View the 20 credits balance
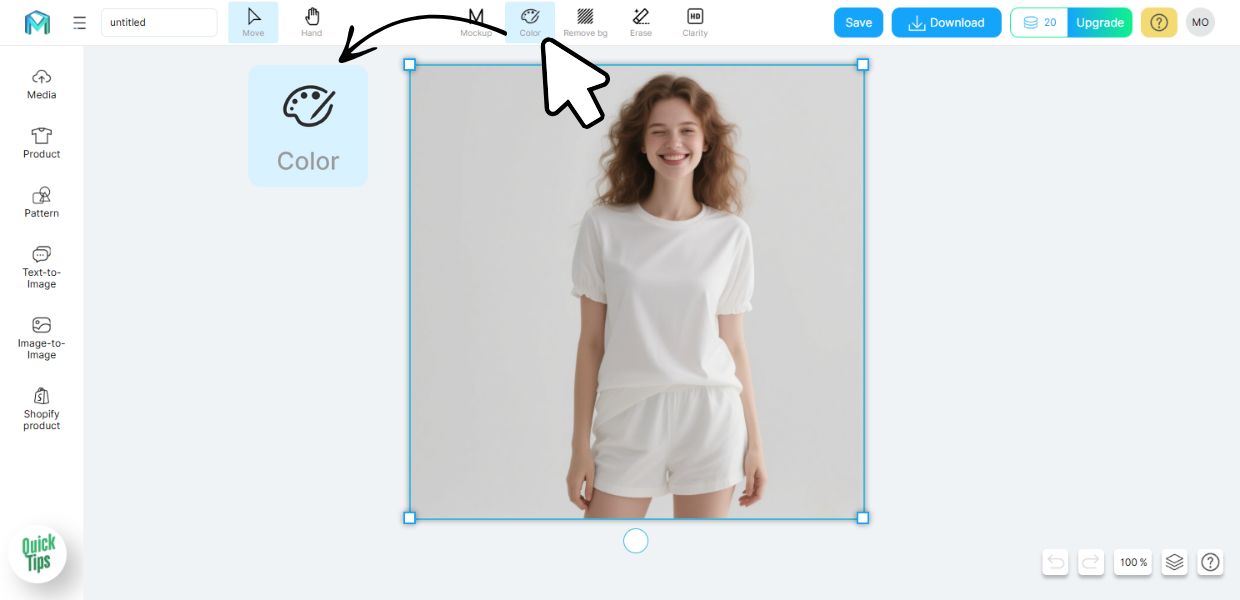 pos(1040,22)
